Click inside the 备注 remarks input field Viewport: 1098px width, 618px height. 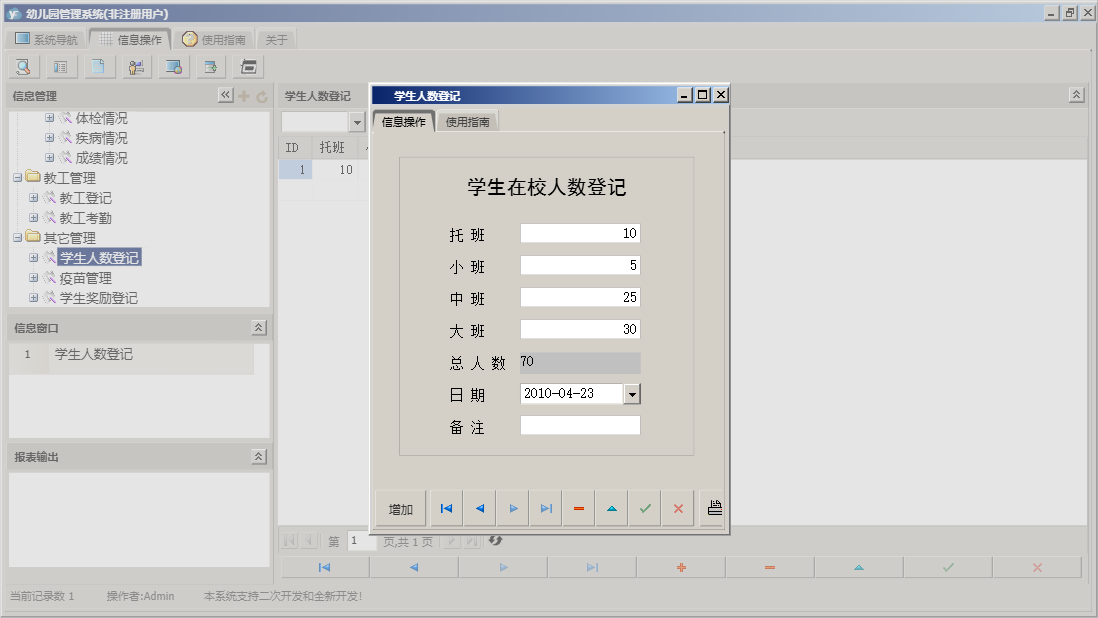coord(578,424)
